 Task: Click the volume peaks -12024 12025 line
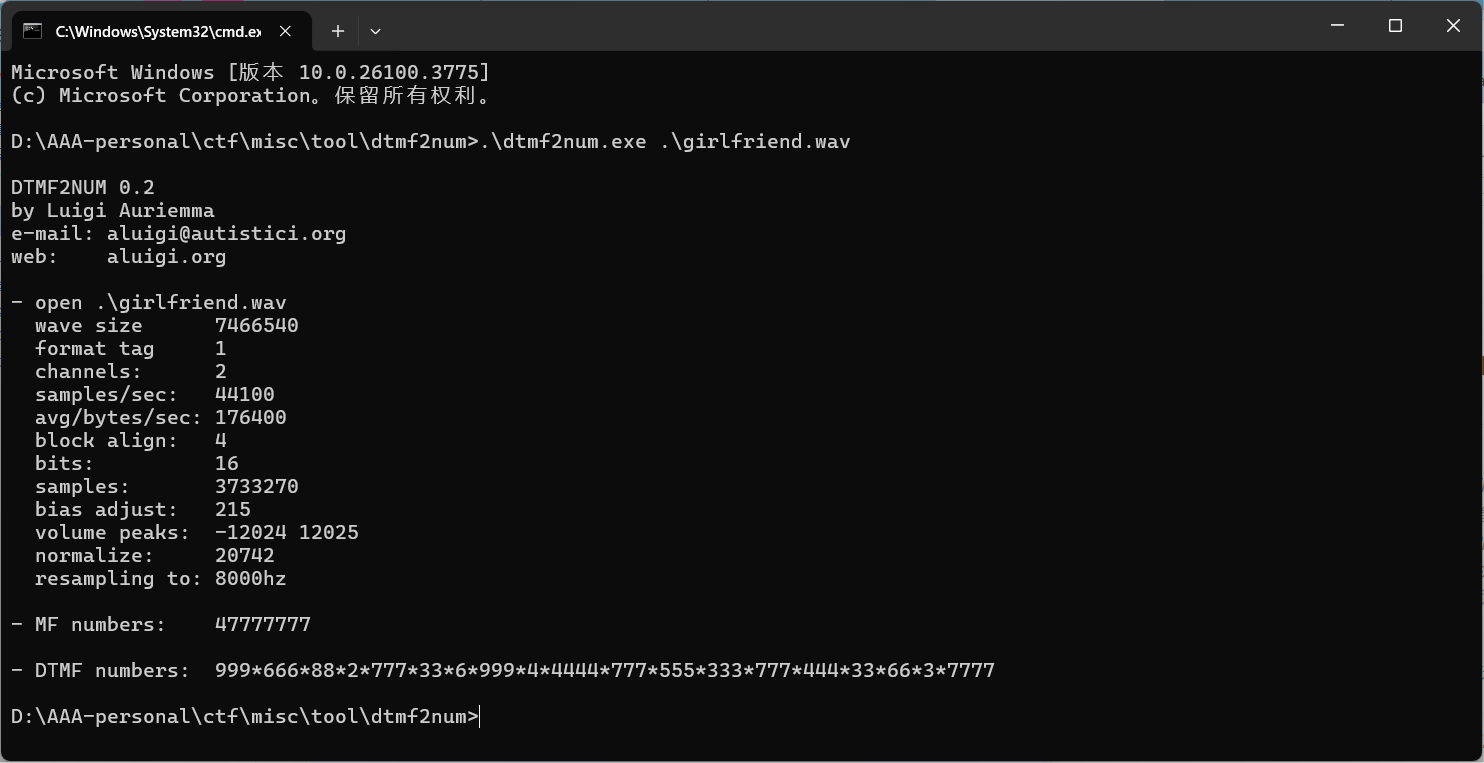click(x=197, y=532)
